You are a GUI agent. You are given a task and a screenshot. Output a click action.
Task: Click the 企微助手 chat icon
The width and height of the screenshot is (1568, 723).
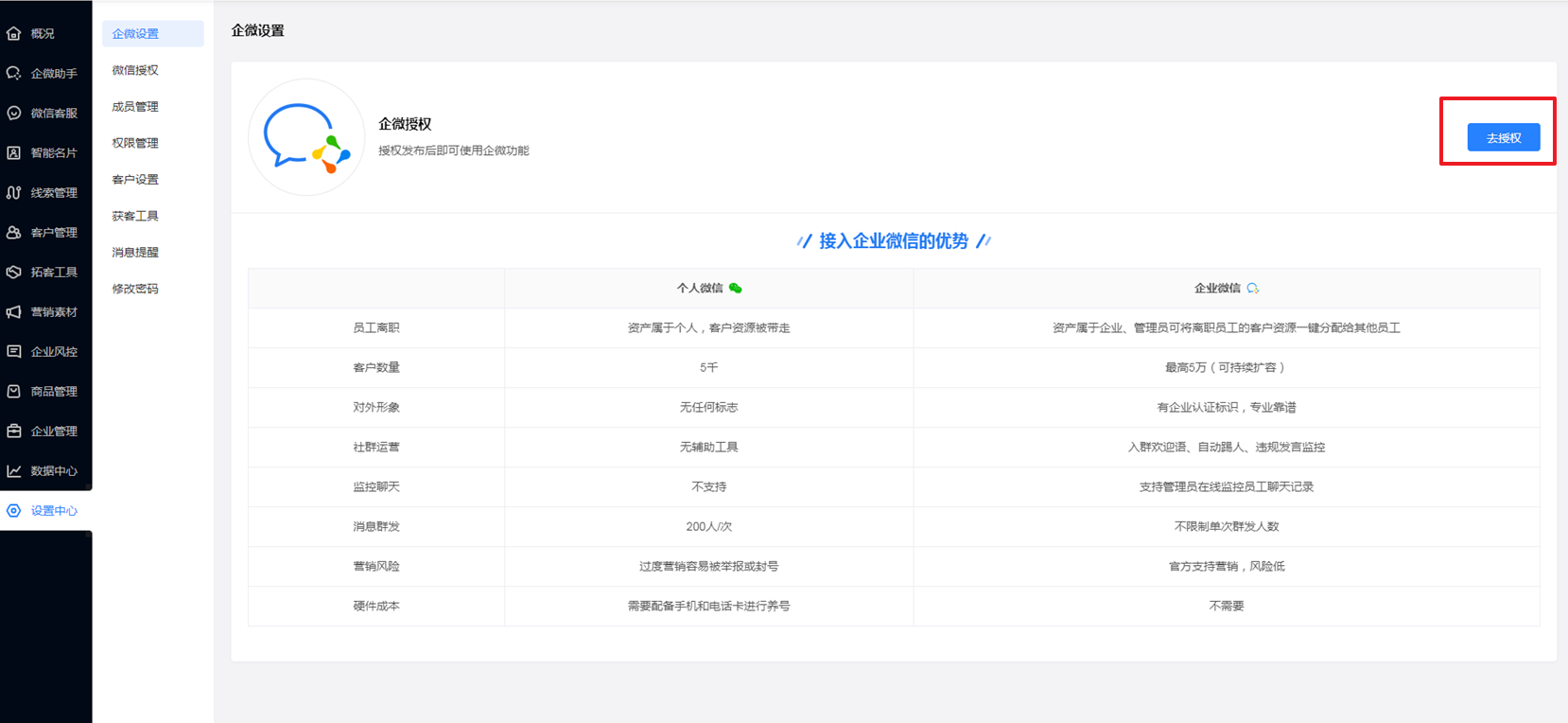14,74
